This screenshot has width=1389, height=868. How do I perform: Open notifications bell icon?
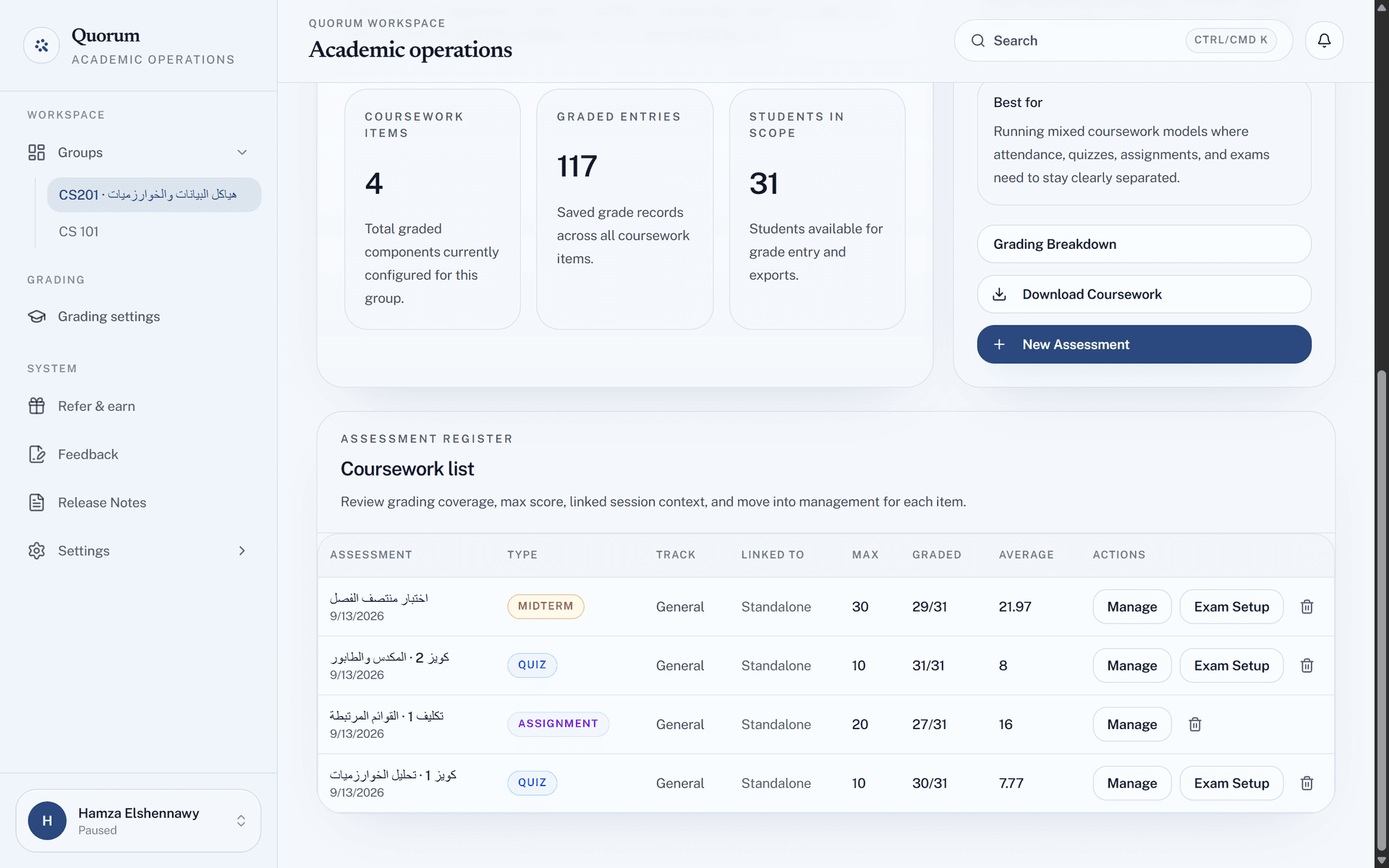click(1324, 41)
